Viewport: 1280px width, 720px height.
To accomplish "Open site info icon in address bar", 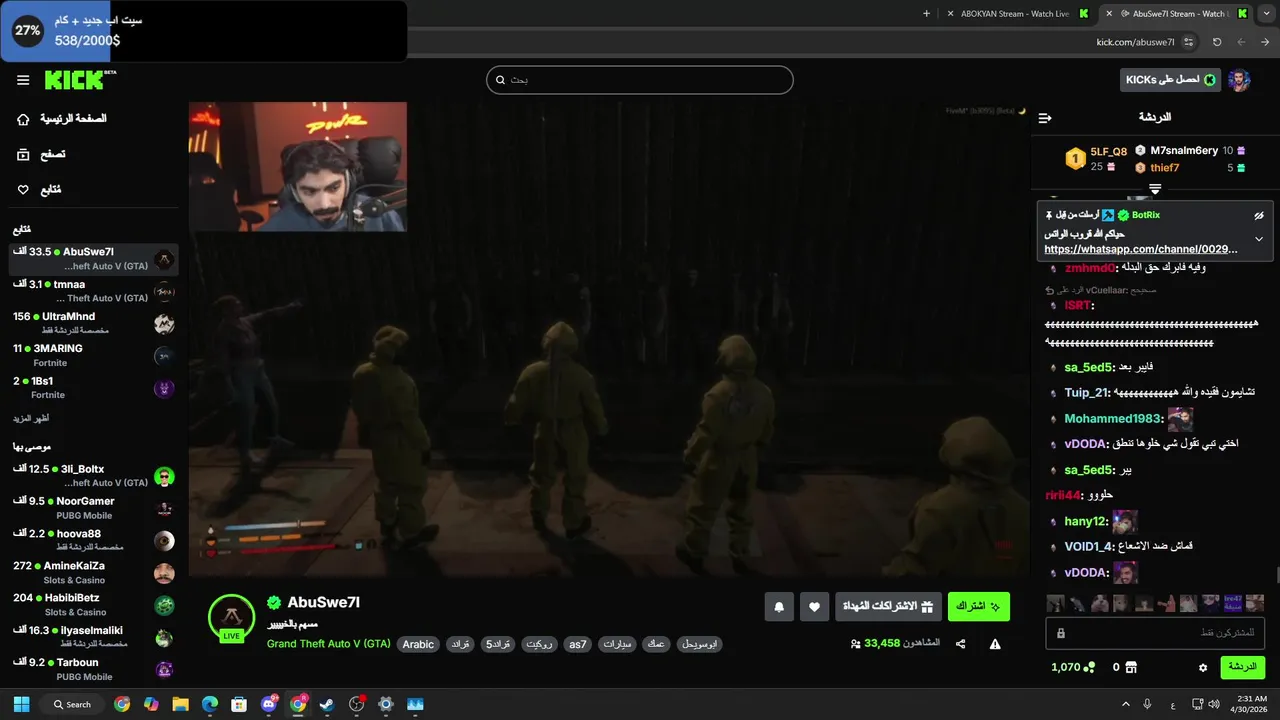I will tap(1188, 42).
